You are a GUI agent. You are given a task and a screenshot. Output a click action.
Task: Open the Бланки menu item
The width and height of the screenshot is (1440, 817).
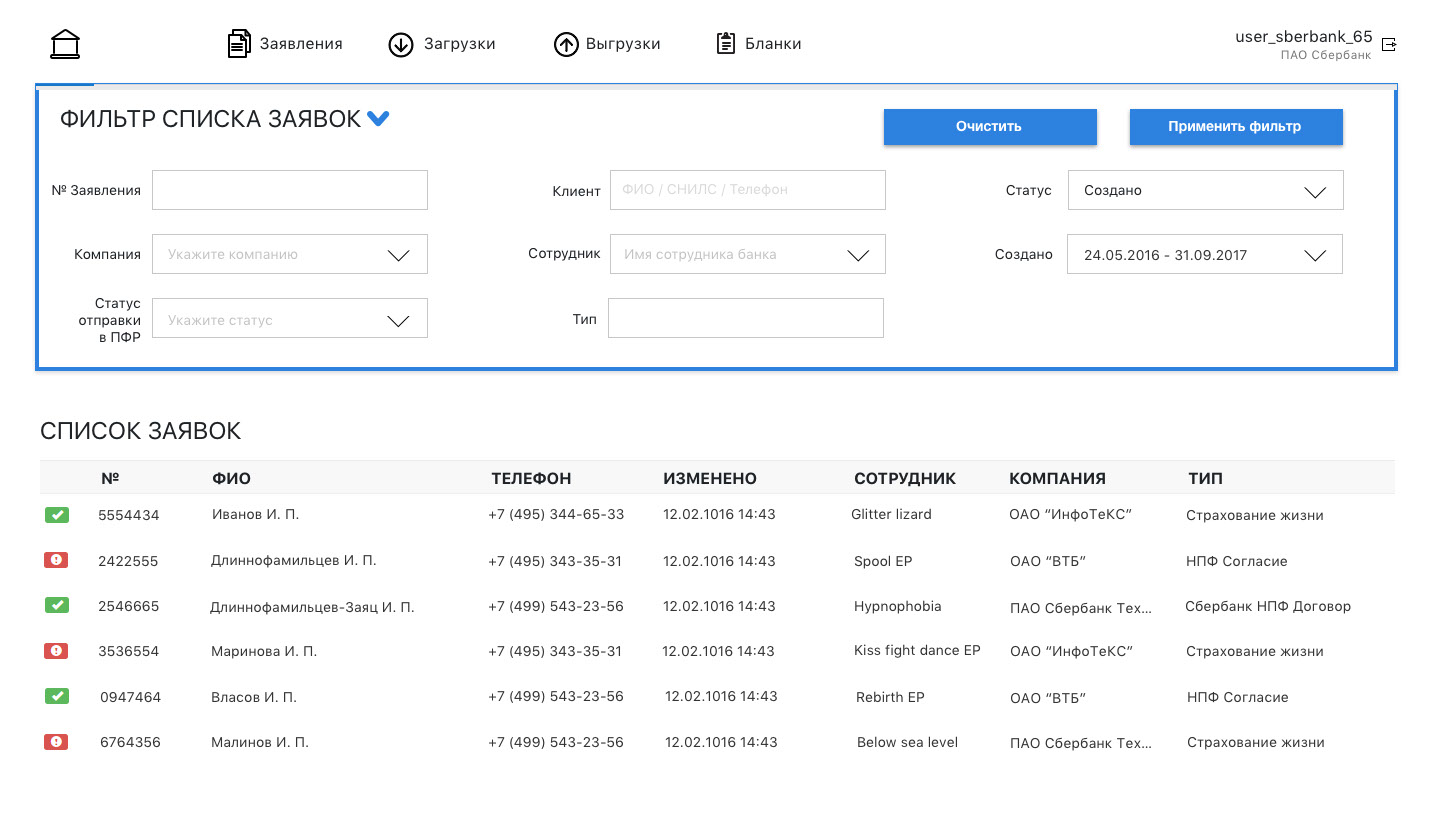coord(773,44)
